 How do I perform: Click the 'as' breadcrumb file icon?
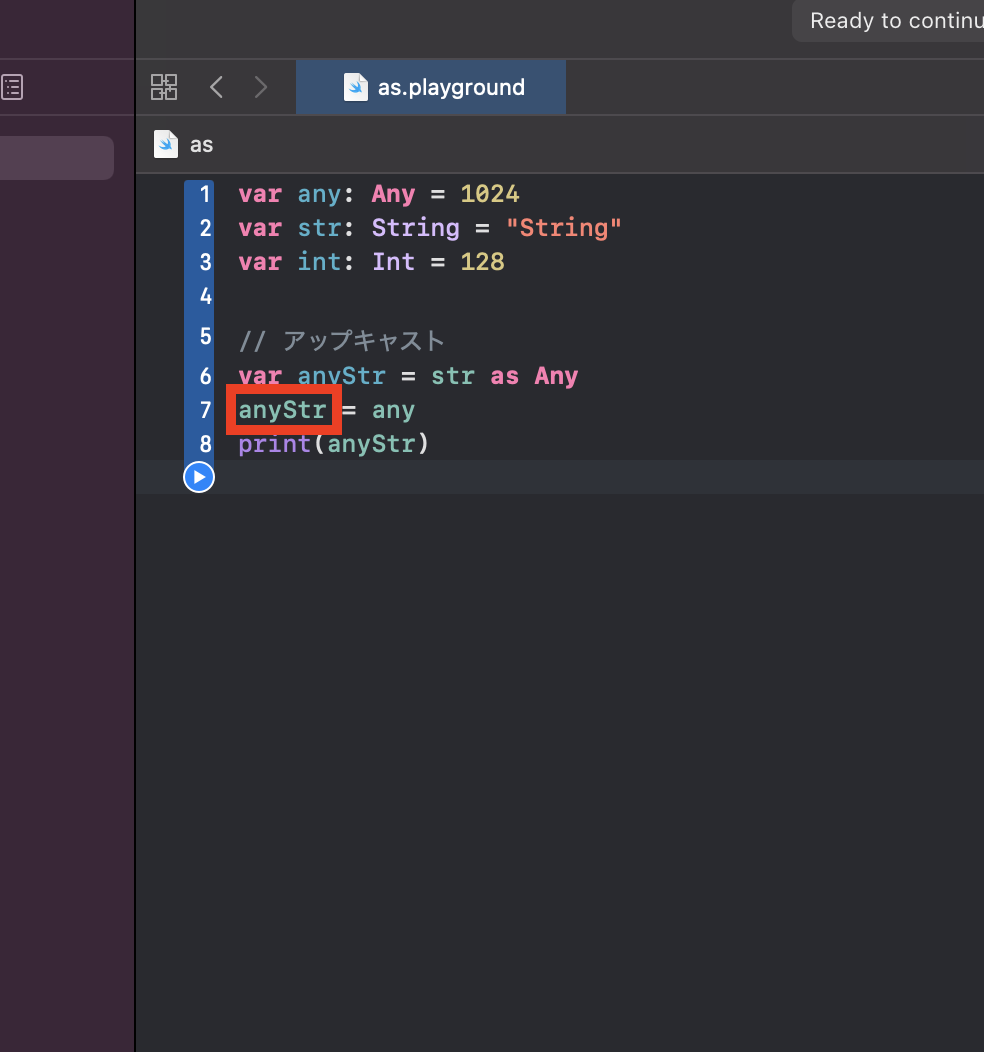coord(166,144)
